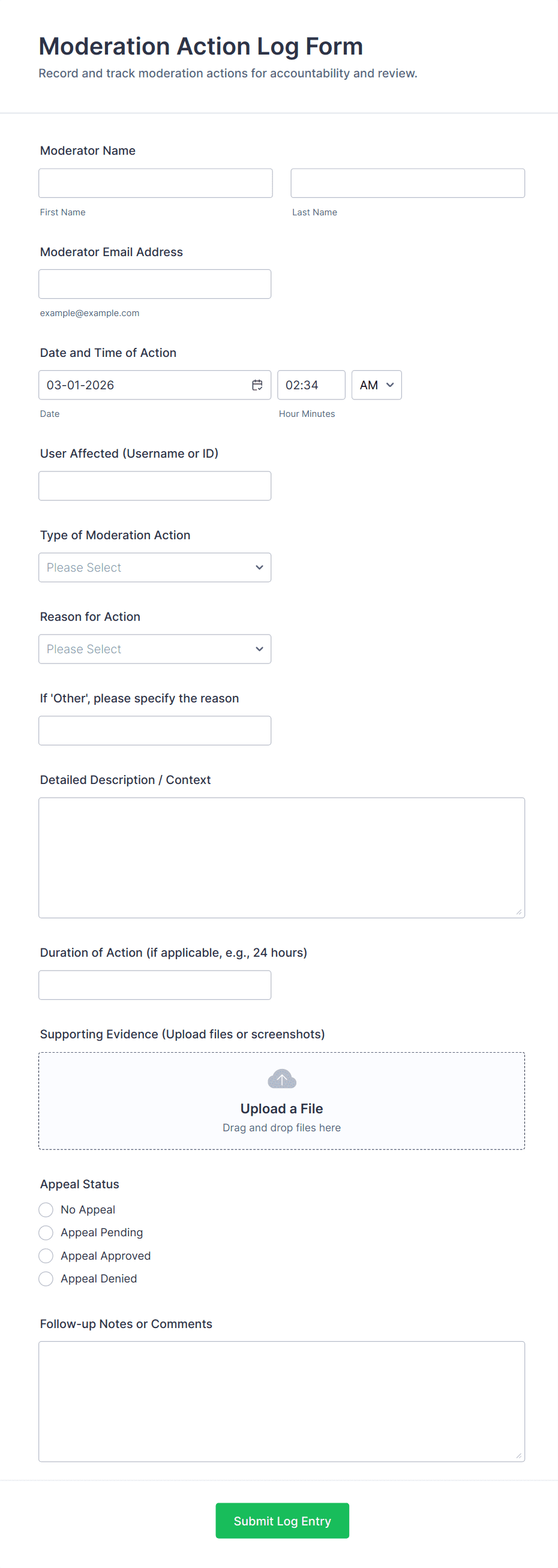Click the User Affected username field

155,486
